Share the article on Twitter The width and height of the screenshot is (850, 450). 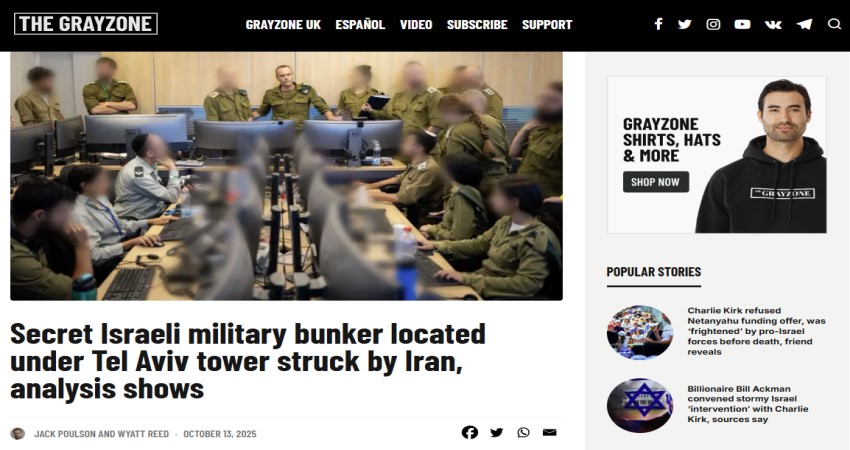497,432
